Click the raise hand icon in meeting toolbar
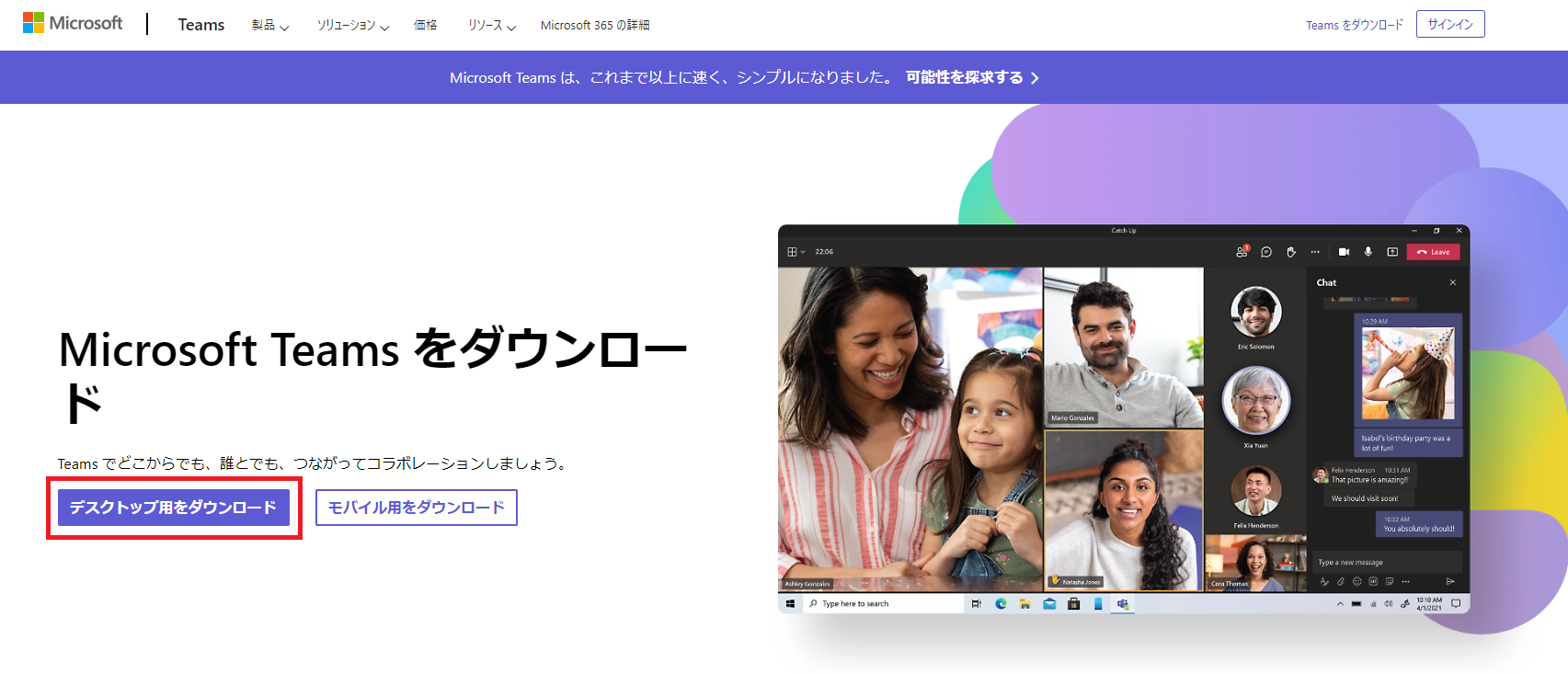1568x674 pixels. (1291, 252)
